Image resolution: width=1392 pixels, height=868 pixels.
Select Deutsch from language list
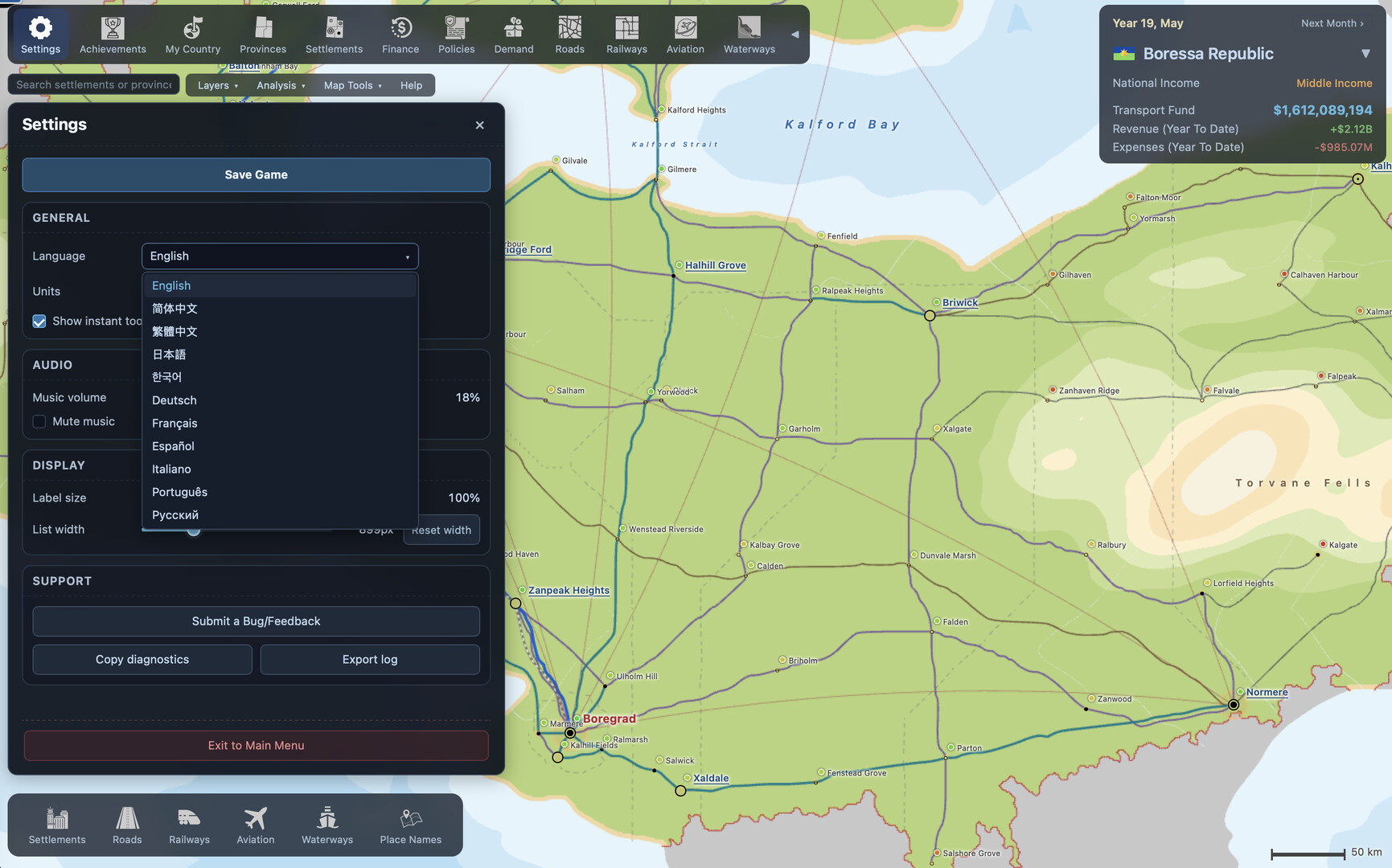[x=280, y=400]
